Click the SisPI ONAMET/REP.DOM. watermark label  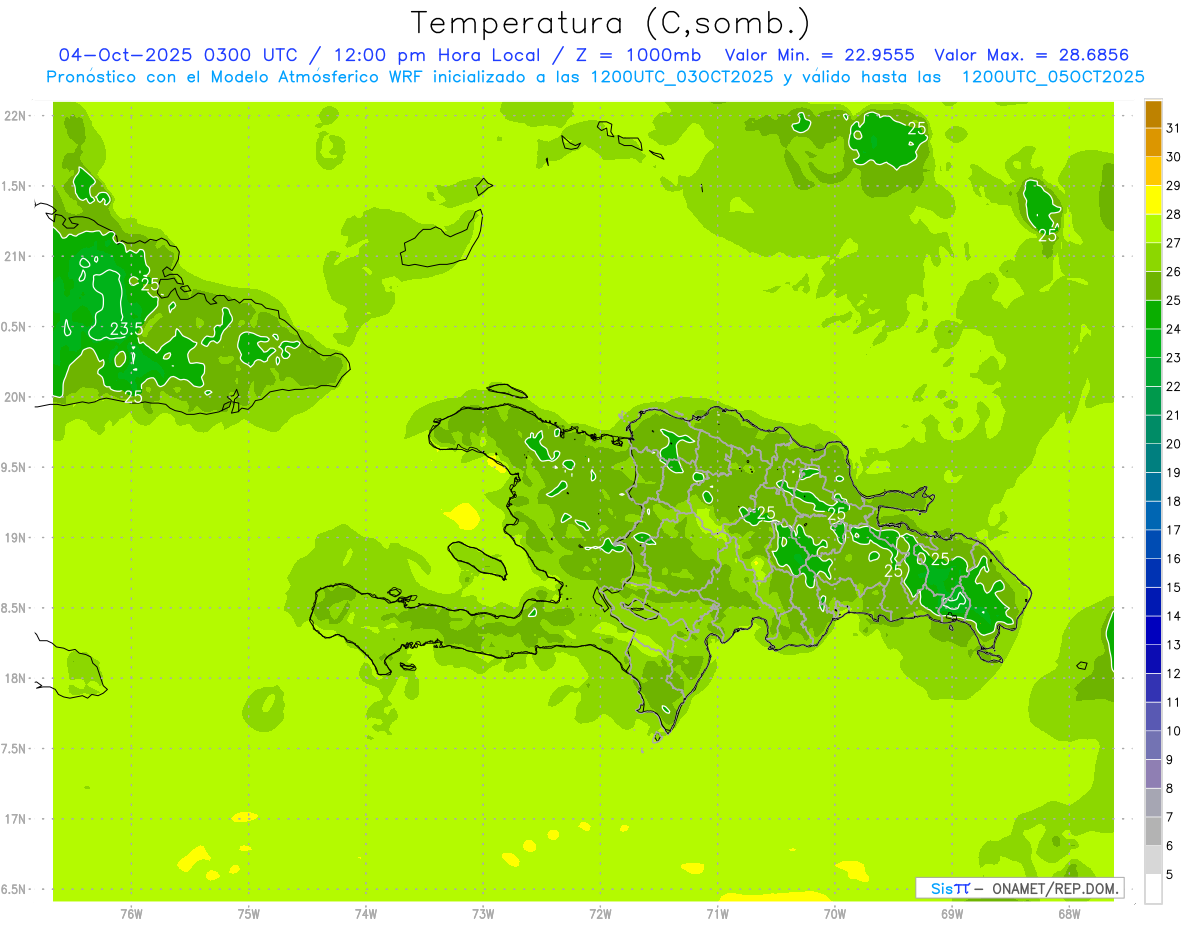[x=1019, y=888]
